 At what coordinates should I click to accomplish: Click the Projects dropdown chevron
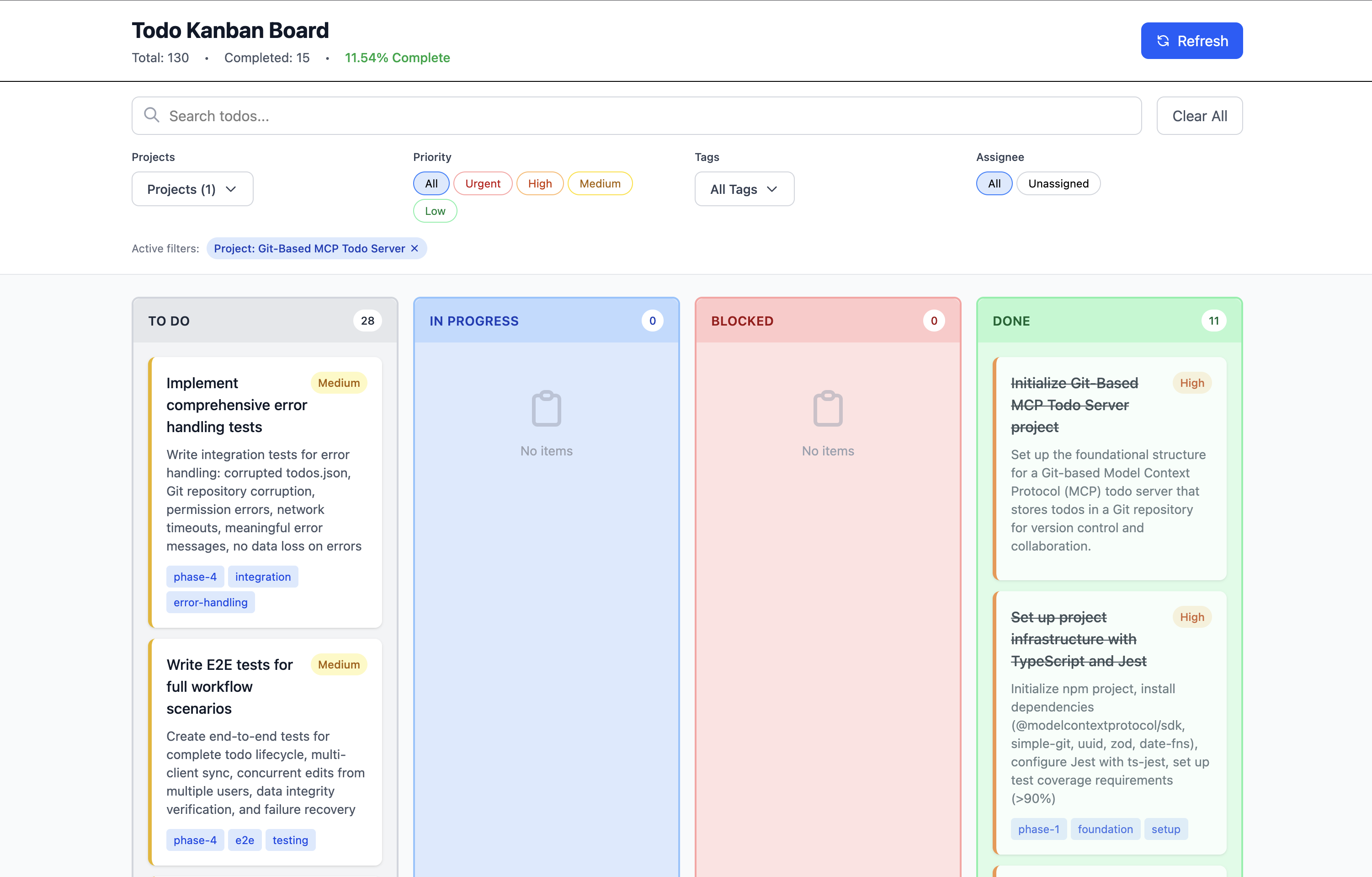[231, 189]
